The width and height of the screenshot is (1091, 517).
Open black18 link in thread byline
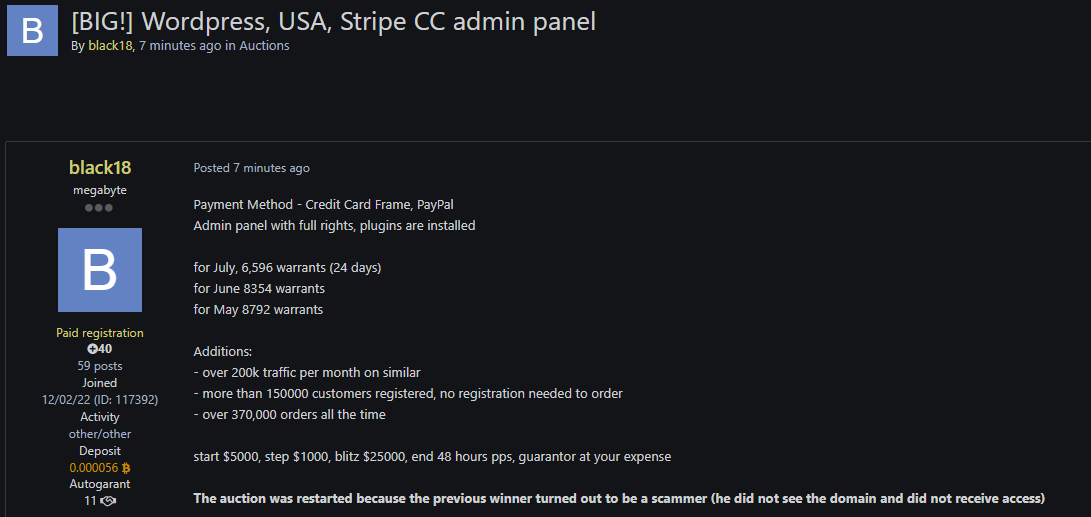tap(110, 46)
